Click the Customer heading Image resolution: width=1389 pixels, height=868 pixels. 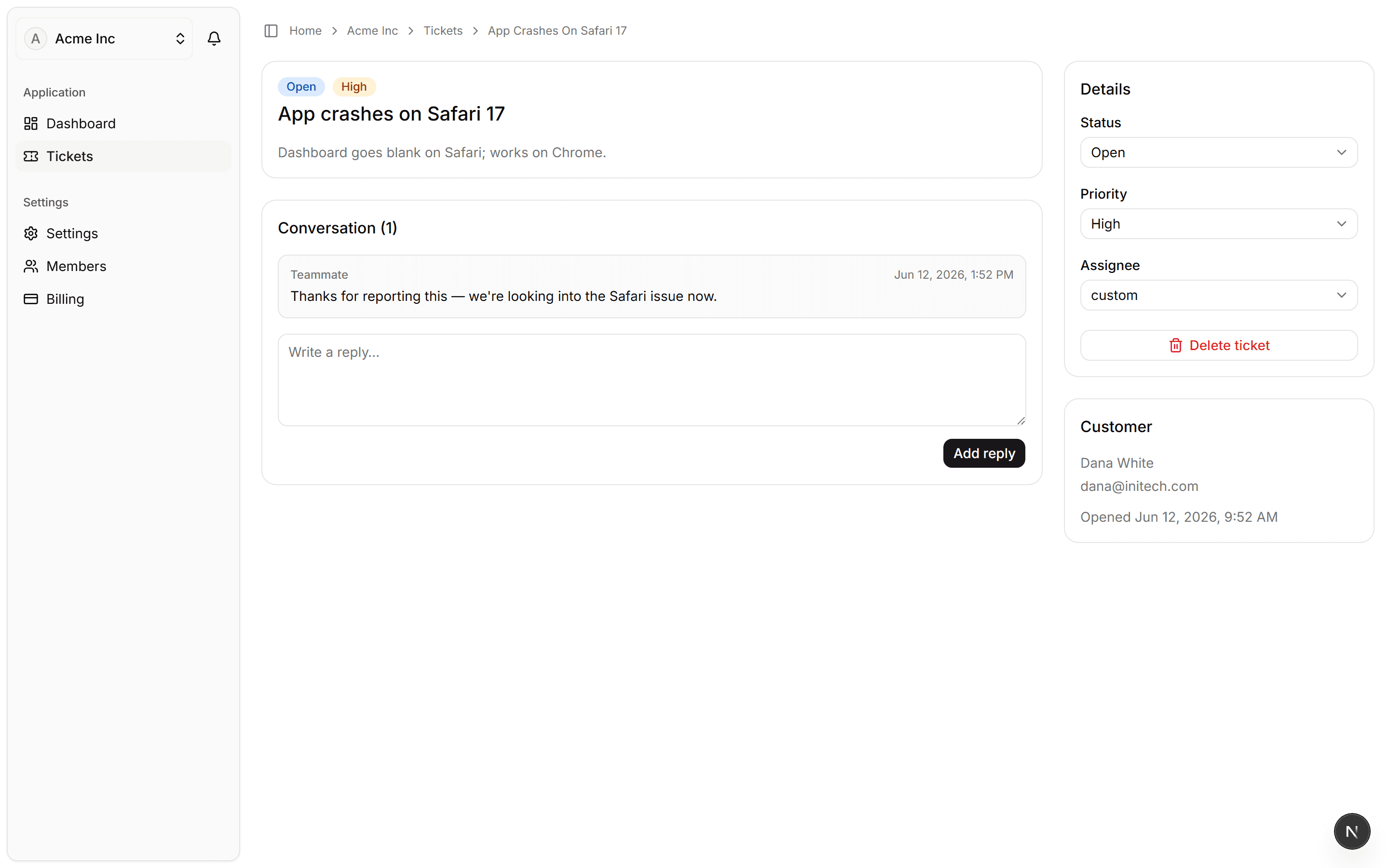pos(1116,427)
